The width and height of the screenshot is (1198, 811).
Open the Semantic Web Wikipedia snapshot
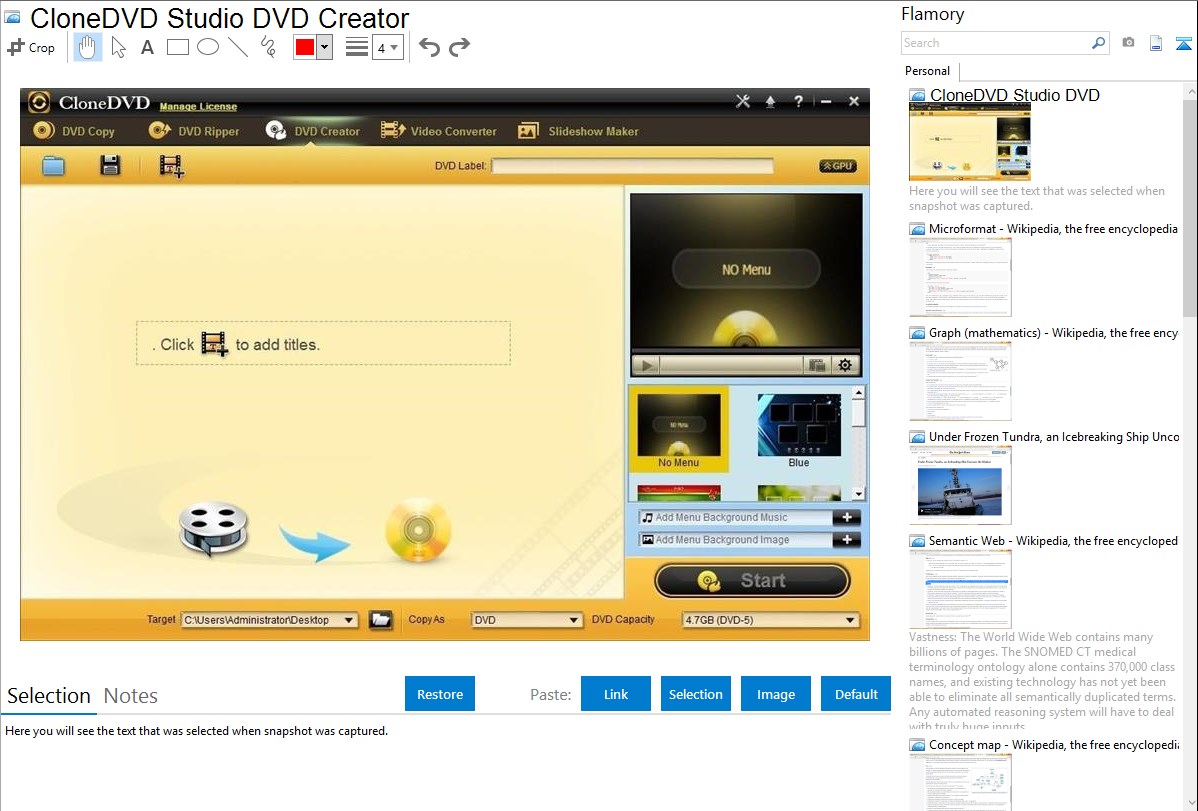click(x=960, y=589)
